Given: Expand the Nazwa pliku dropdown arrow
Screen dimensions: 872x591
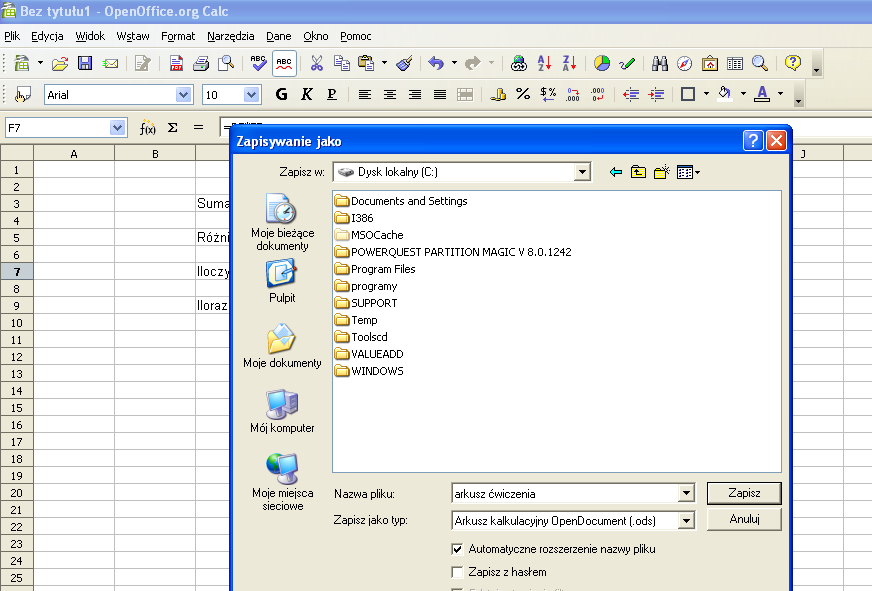Looking at the screenshot, I should click(x=686, y=493).
